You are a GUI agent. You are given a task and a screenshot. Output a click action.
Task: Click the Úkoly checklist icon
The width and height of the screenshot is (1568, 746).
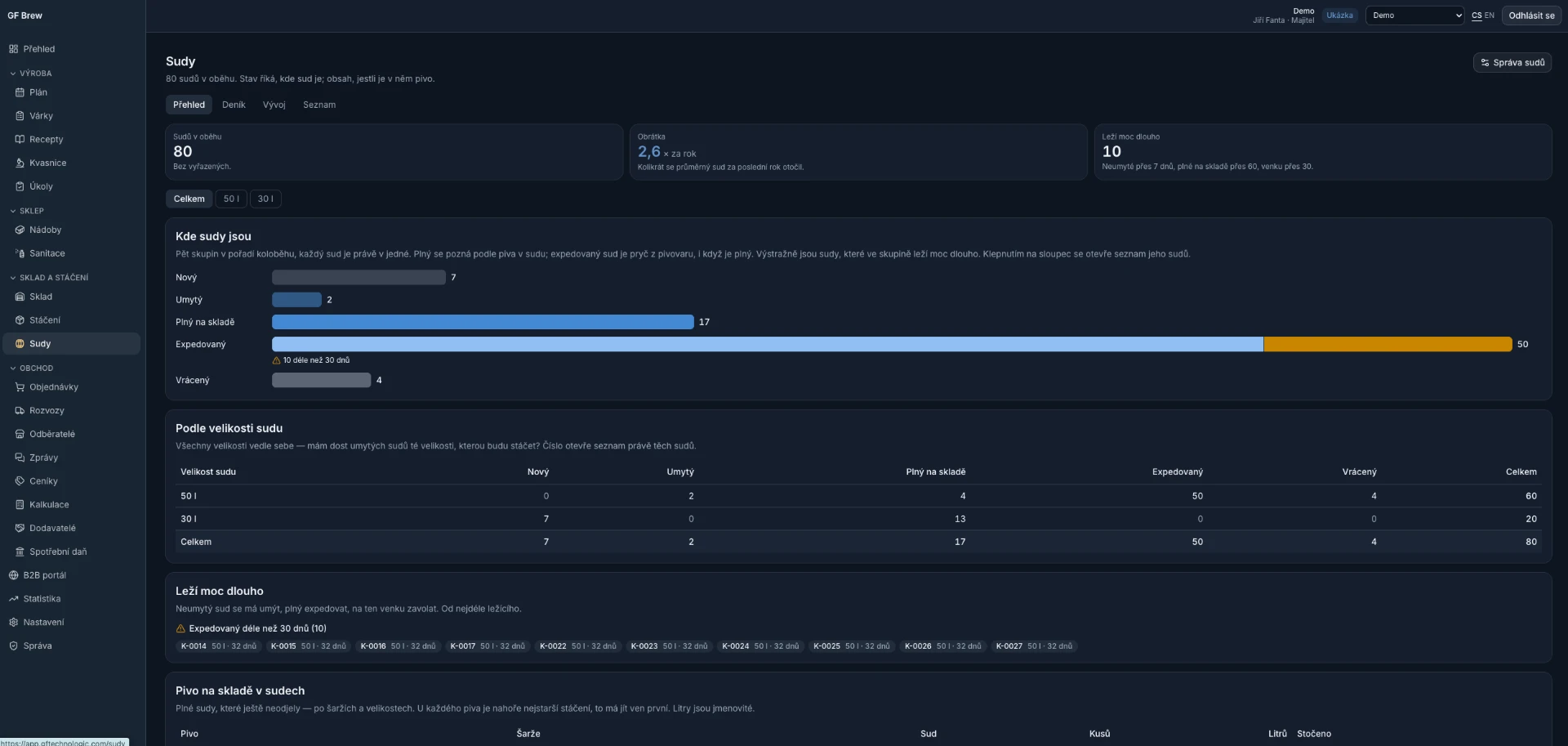click(x=20, y=186)
